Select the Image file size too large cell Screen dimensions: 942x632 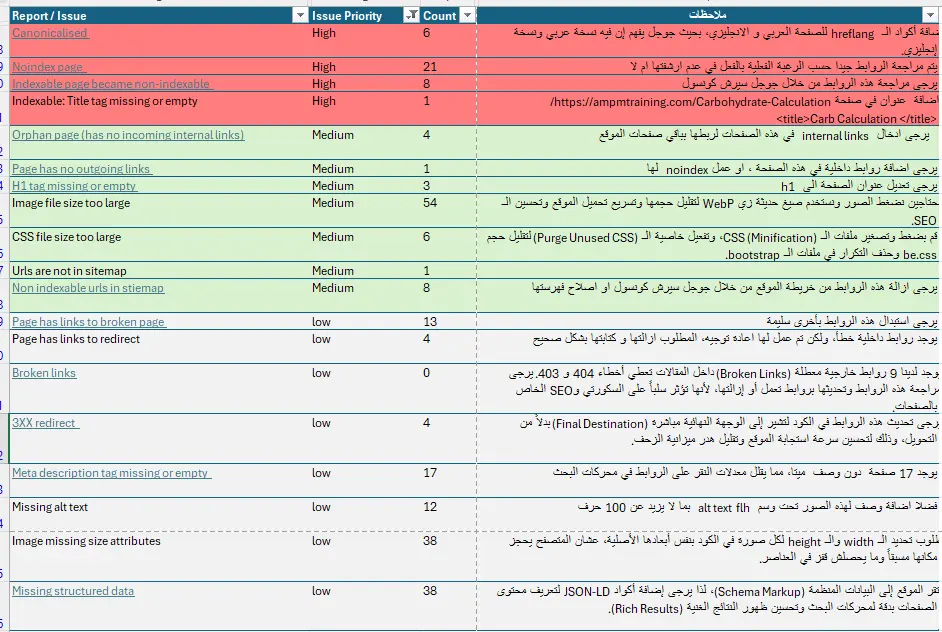70,202
